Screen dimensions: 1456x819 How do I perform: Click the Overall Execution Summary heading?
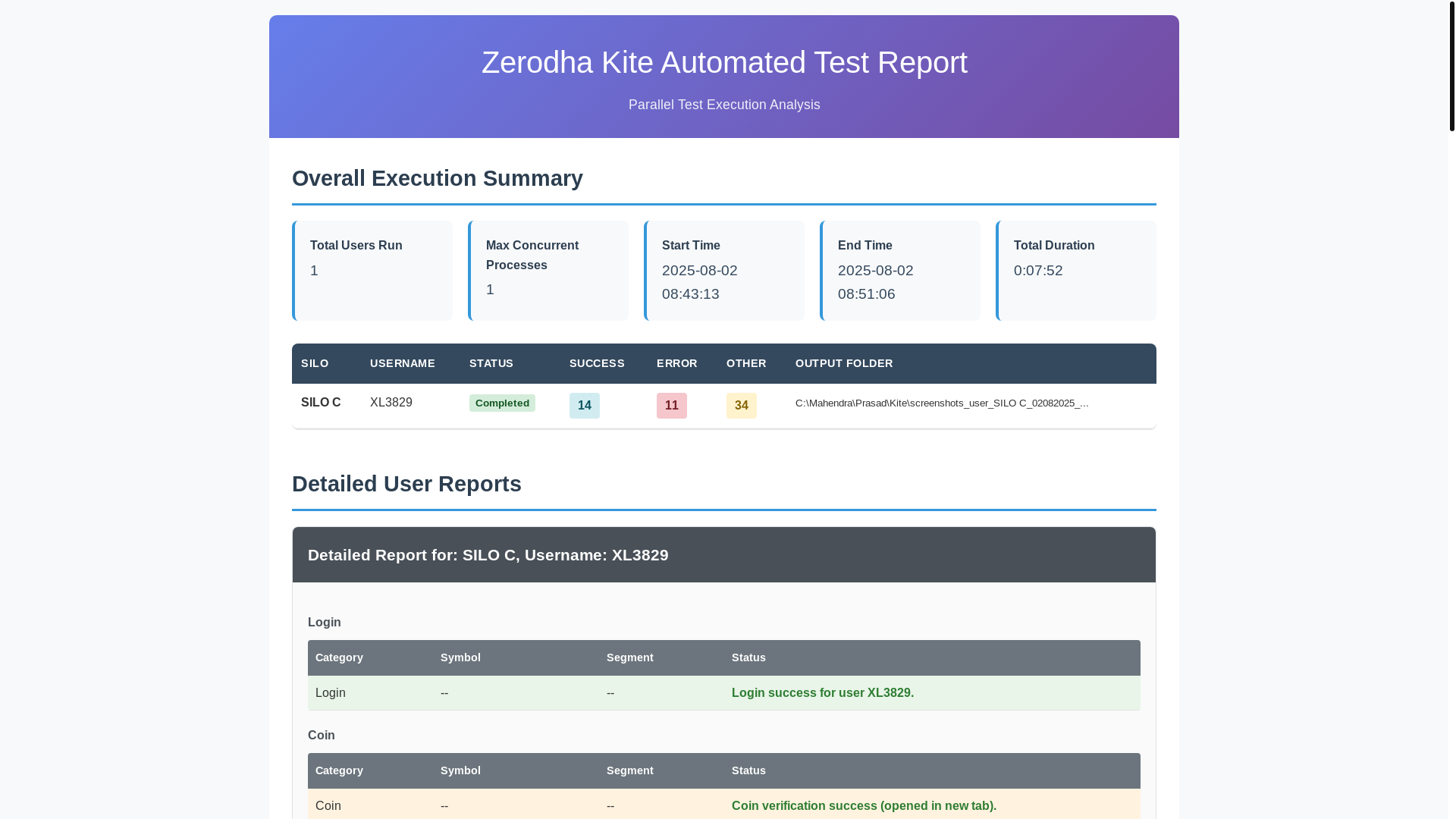[438, 178]
